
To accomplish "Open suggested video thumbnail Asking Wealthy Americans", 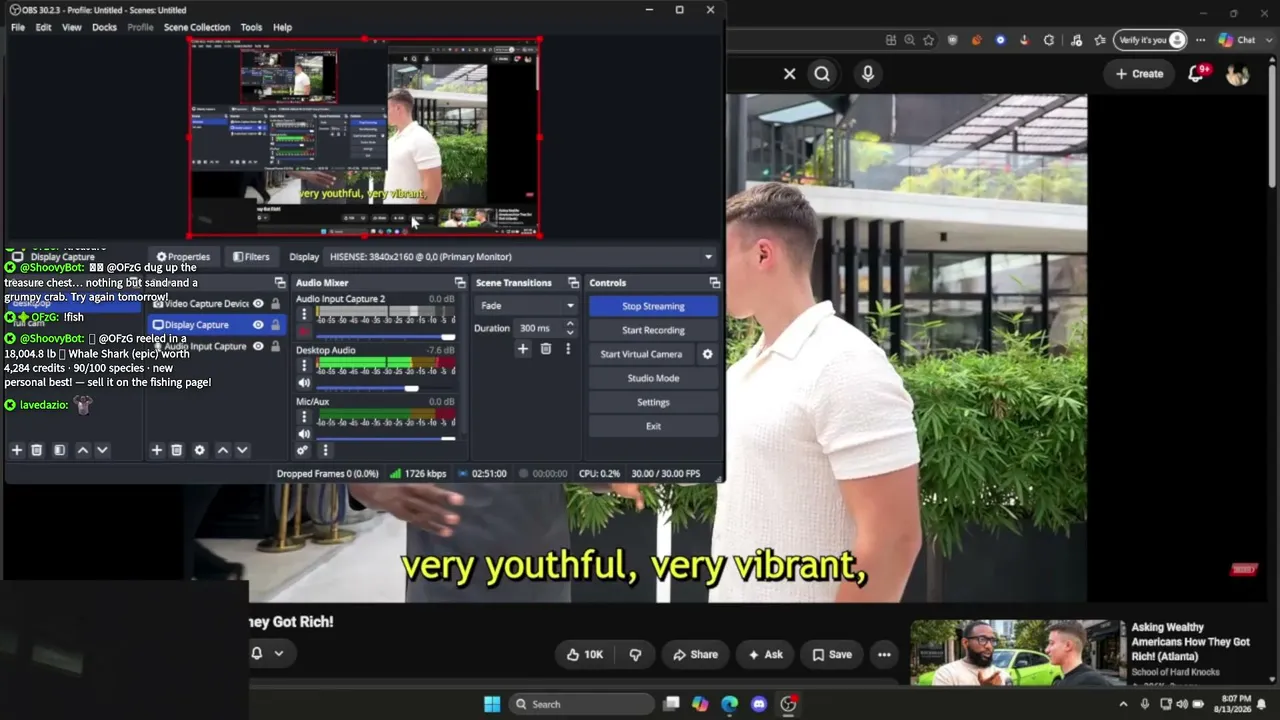I will pyautogui.click(x=1017, y=652).
